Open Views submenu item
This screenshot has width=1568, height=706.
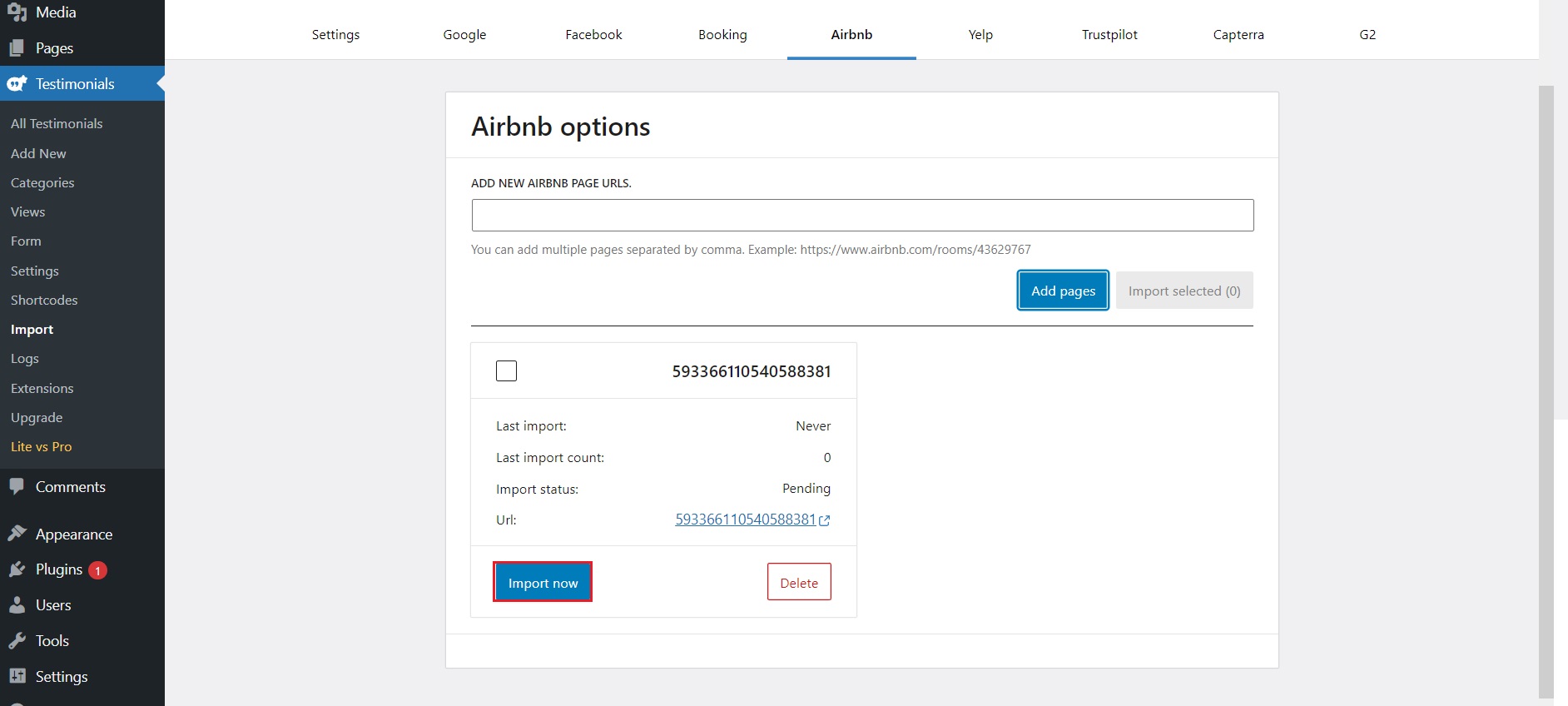click(x=27, y=211)
